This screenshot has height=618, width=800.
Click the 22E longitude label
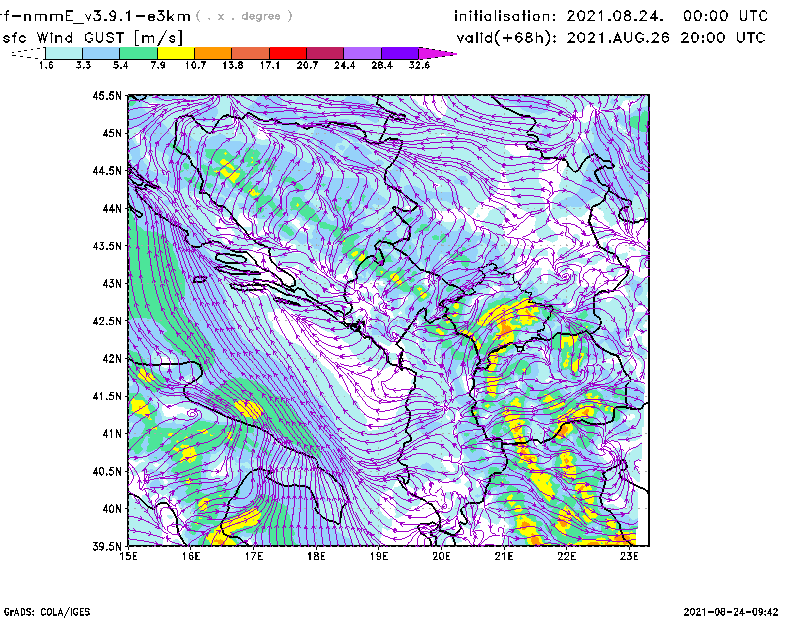tap(566, 556)
